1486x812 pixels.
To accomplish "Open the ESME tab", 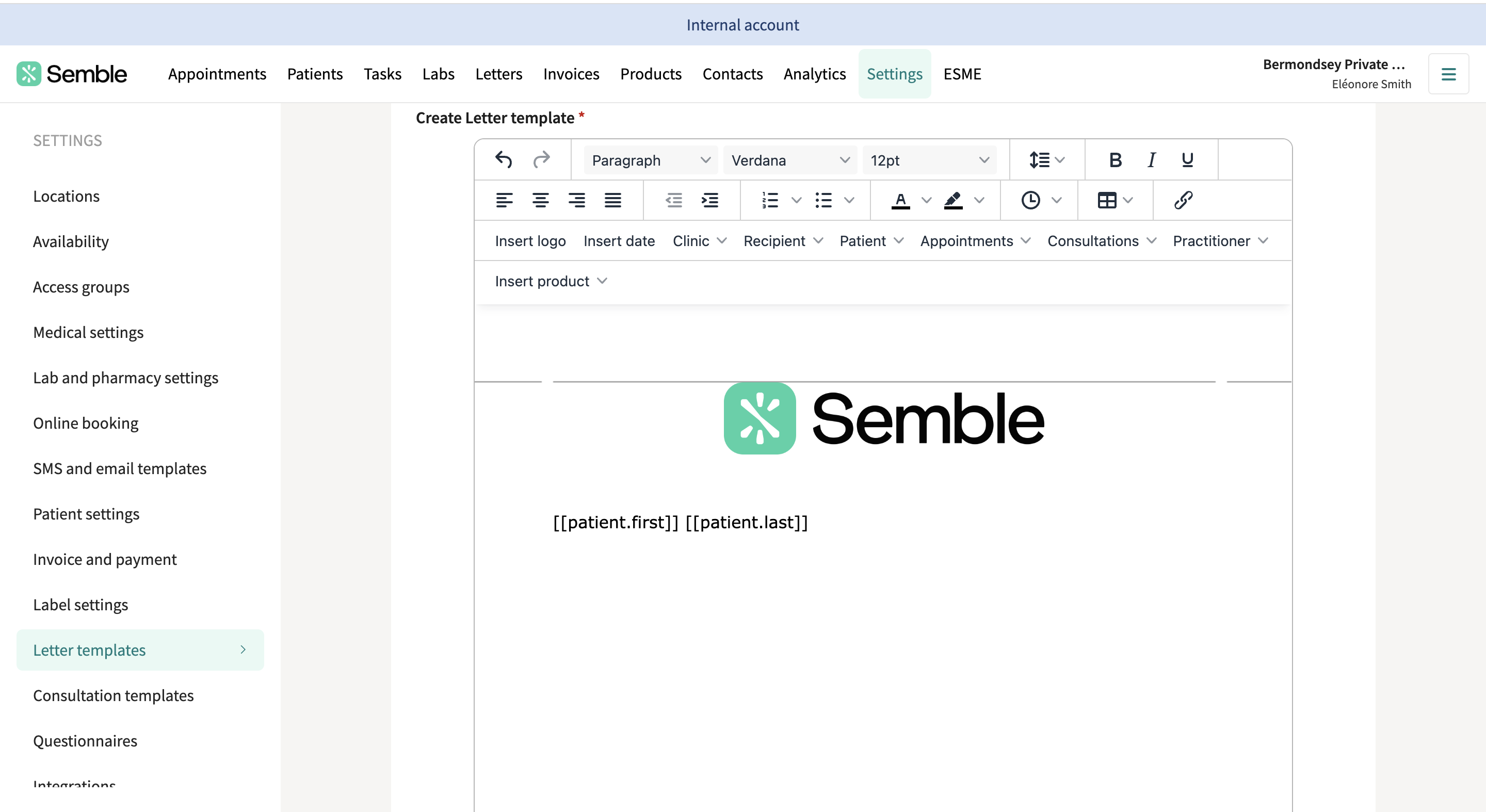I will click(962, 74).
